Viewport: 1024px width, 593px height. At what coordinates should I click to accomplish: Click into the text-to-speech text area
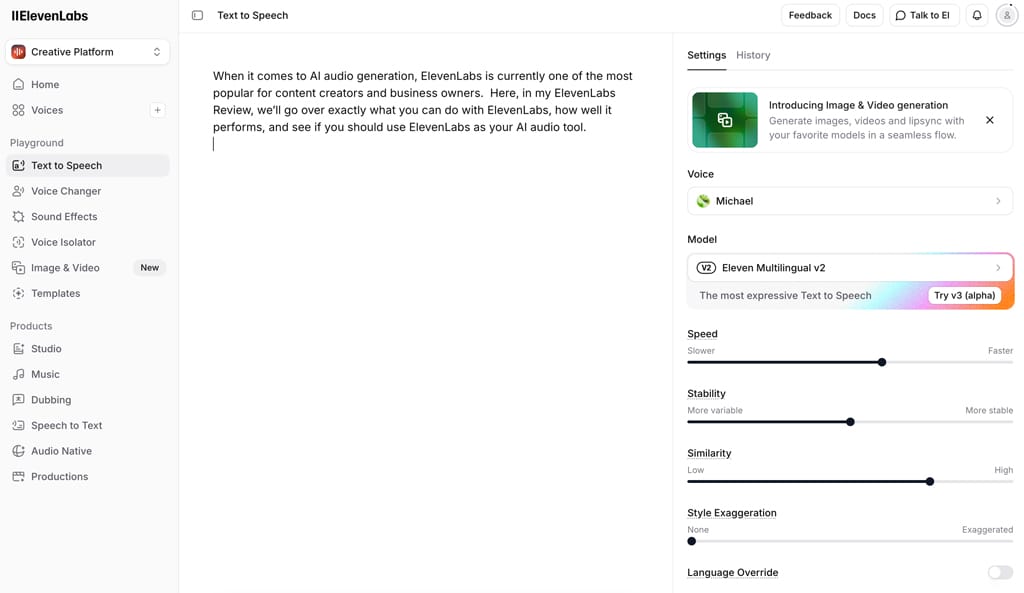click(425, 300)
